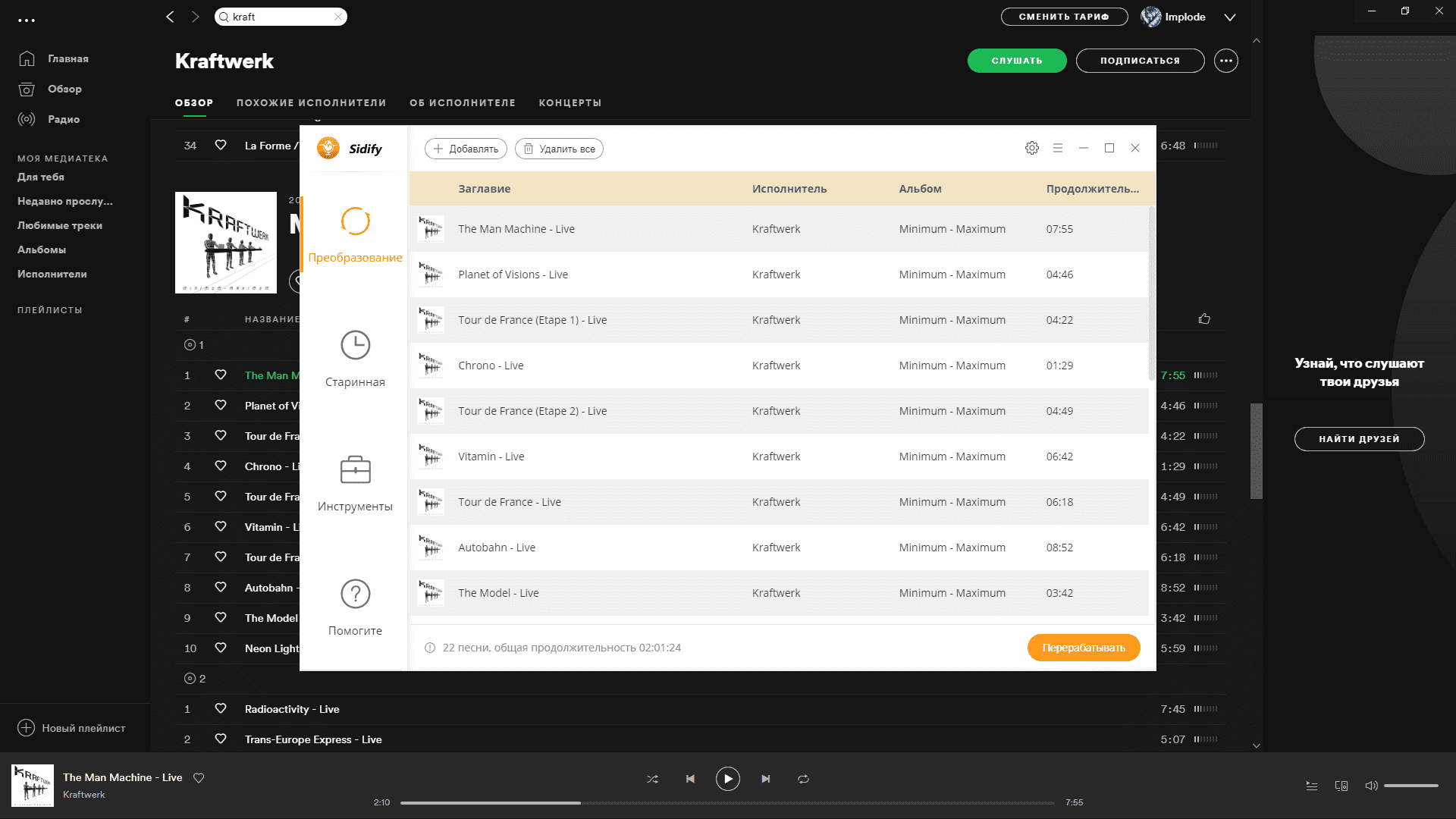Click now-playing album art thumbnail
Viewport: 1456px width, 819px height.
tap(33, 786)
